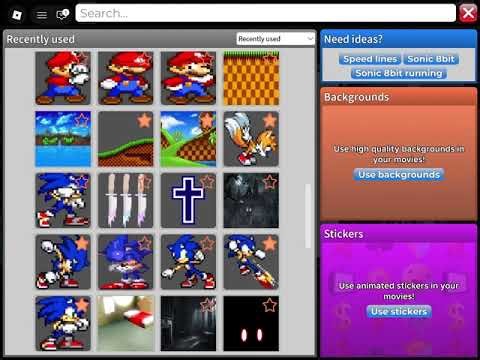Favorite the red eyes image star
The height and width of the screenshot is (360, 480).
[x=270, y=305]
